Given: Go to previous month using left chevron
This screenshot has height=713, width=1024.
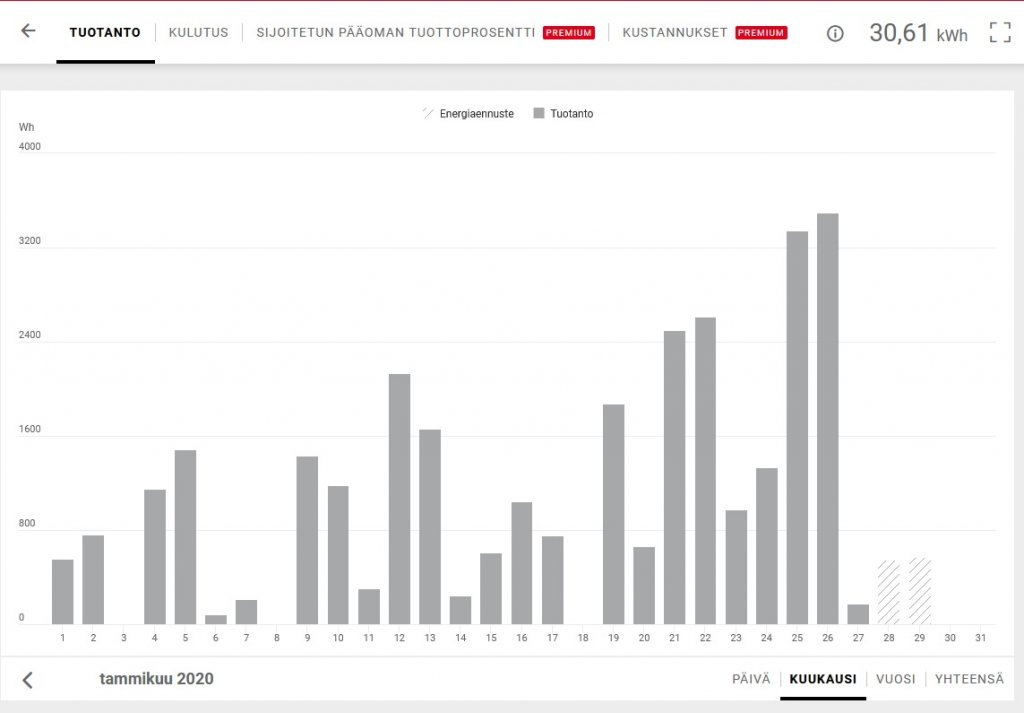Looking at the screenshot, I should click(x=28, y=680).
